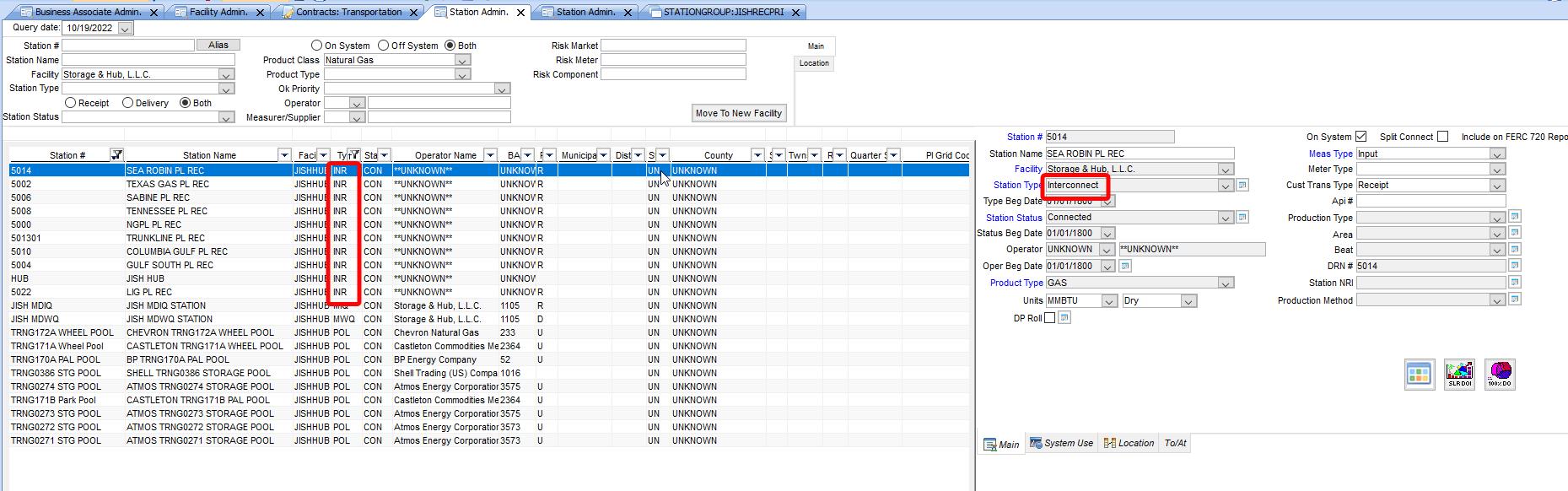Click the icon next to DP Roll checkbox
Screen dimensions: 1568x491
tap(1064, 318)
